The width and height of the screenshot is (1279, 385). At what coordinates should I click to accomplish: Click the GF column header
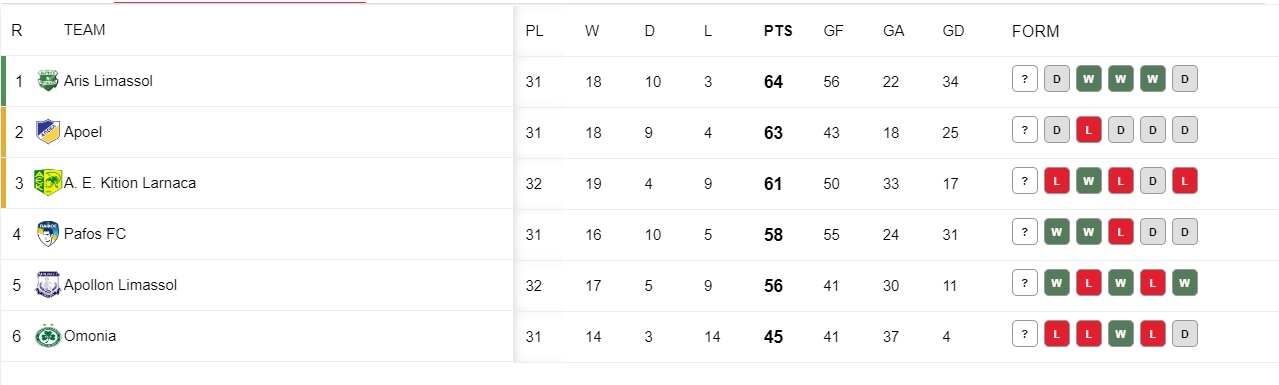click(833, 31)
